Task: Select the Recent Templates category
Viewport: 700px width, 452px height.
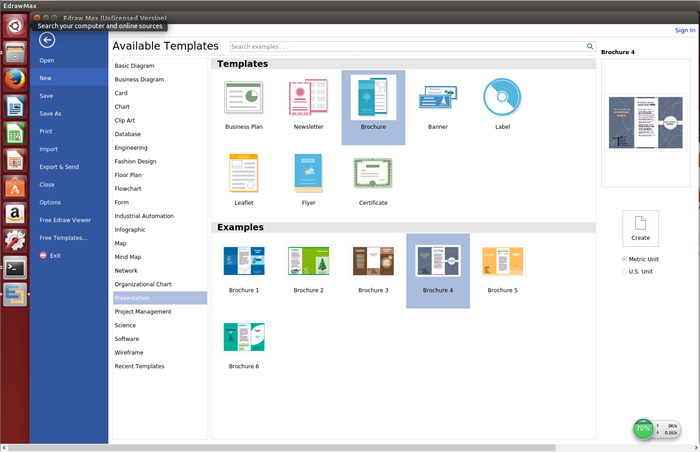Action: [x=160, y=366]
